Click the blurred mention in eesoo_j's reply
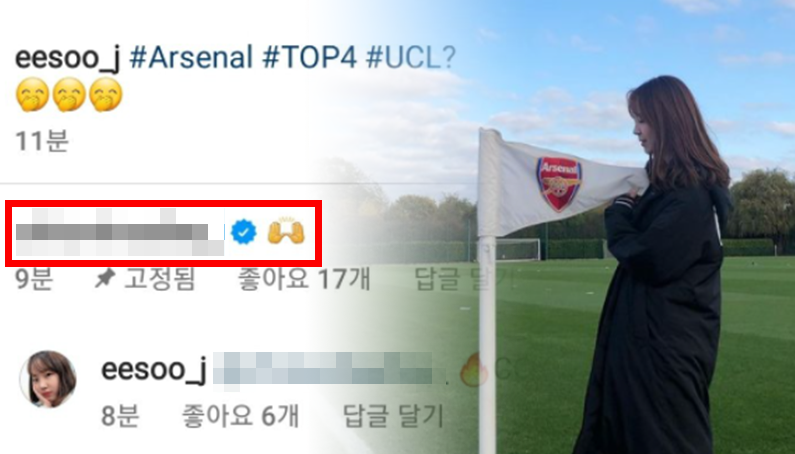Viewport: 795px width, 454px height. [x=321, y=370]
